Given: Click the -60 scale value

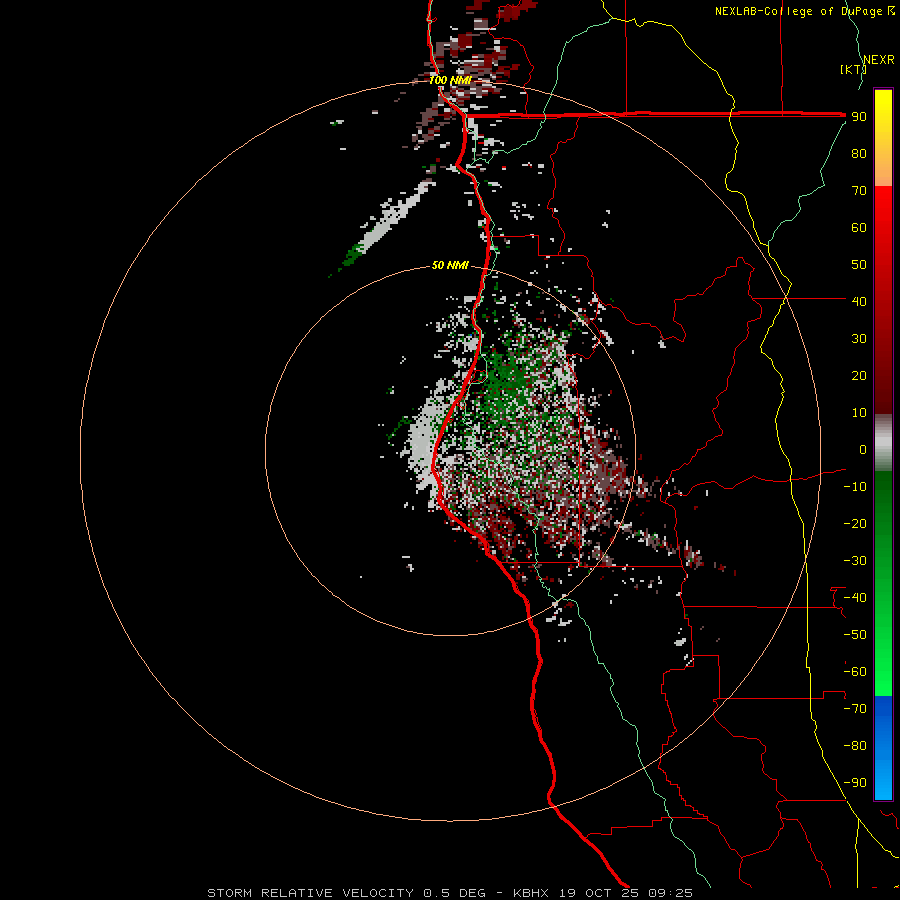Looking at the screenshot, I should point(855,672).
